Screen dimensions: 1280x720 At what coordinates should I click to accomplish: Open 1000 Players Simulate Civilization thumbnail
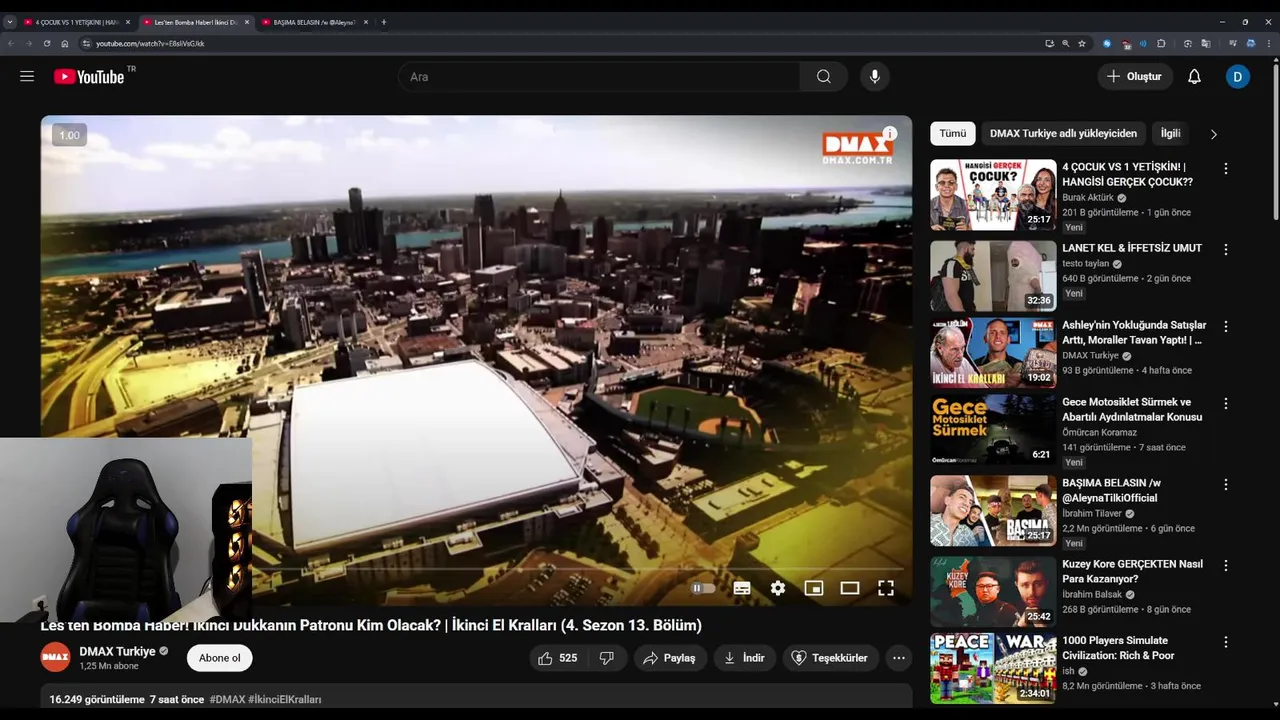tap(993, 669)
